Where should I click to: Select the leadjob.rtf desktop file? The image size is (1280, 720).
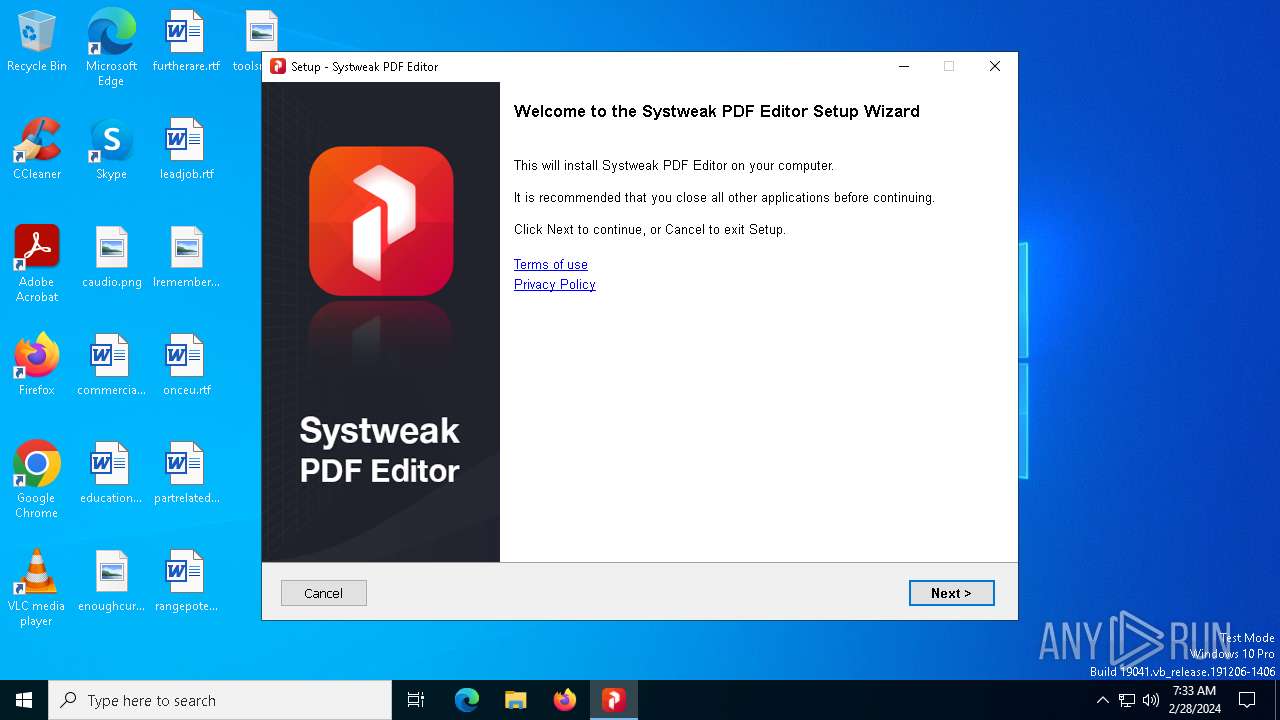point(186,149)
